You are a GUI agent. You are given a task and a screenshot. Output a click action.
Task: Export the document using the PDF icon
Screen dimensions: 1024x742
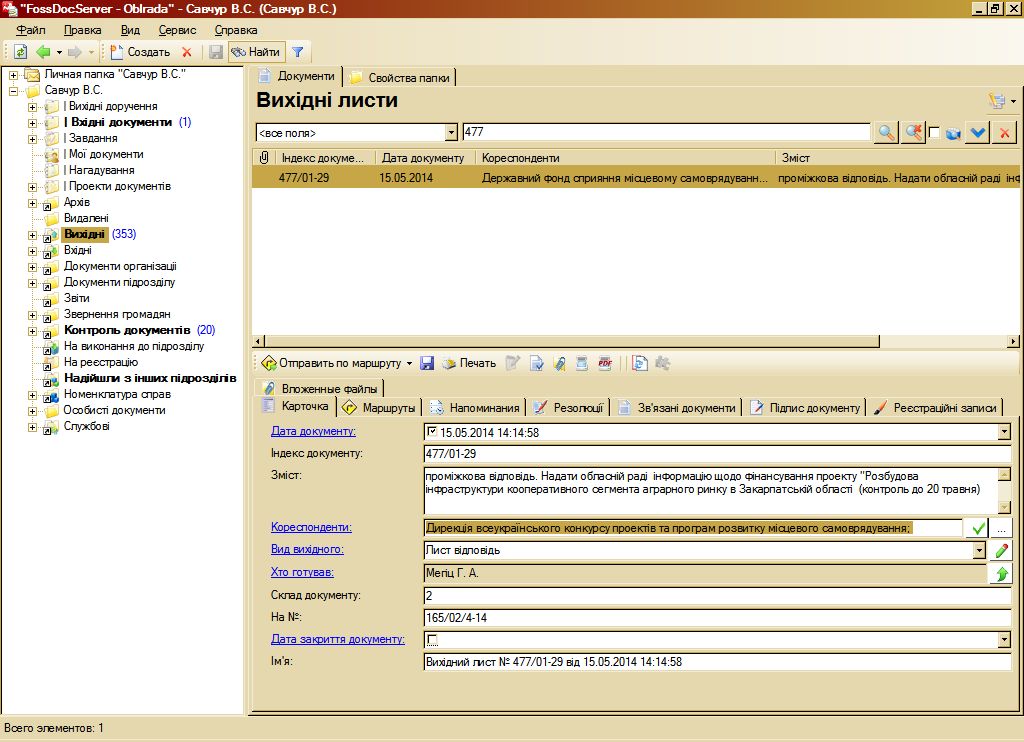point(605,363)
